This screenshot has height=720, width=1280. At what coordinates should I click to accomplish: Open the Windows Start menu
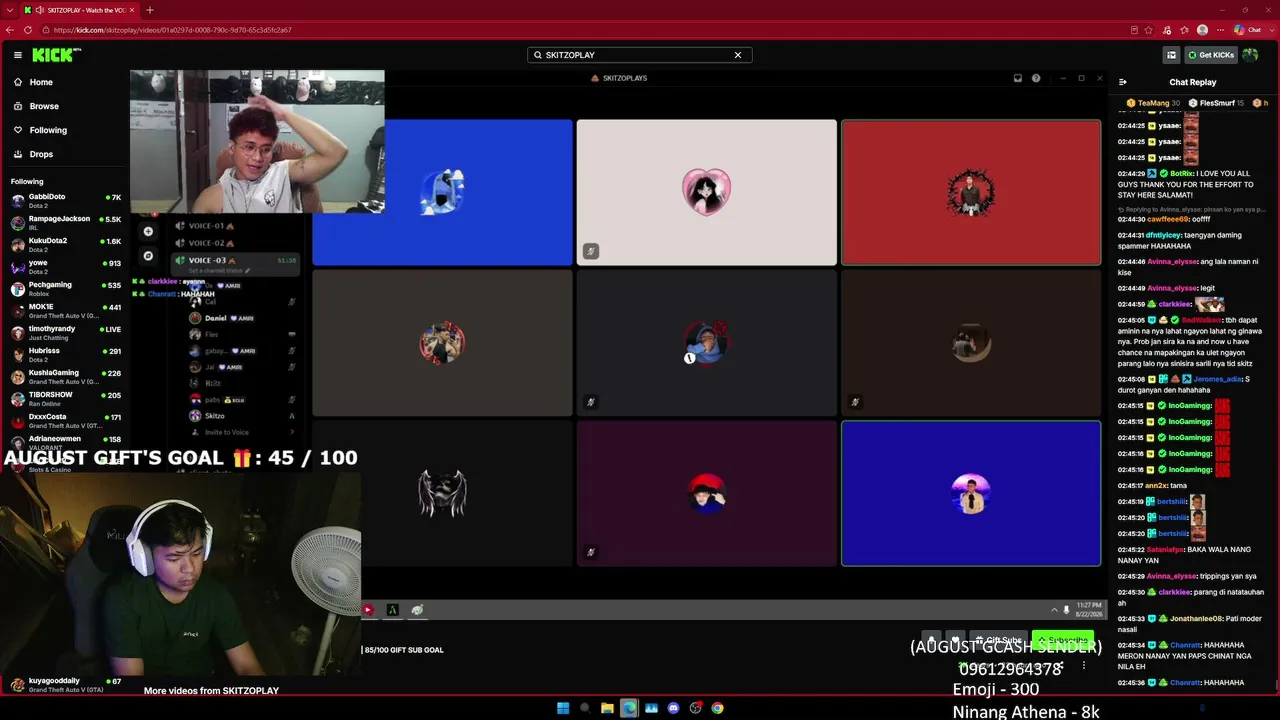tap(563, 708)
